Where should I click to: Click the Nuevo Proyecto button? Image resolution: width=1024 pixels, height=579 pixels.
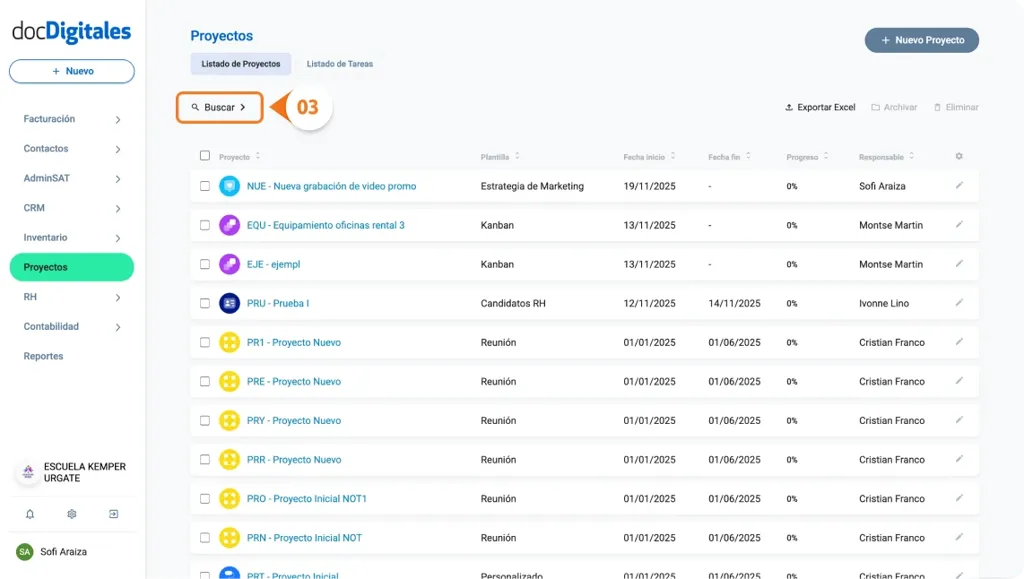pyautogui.click(x=920, y=40)
